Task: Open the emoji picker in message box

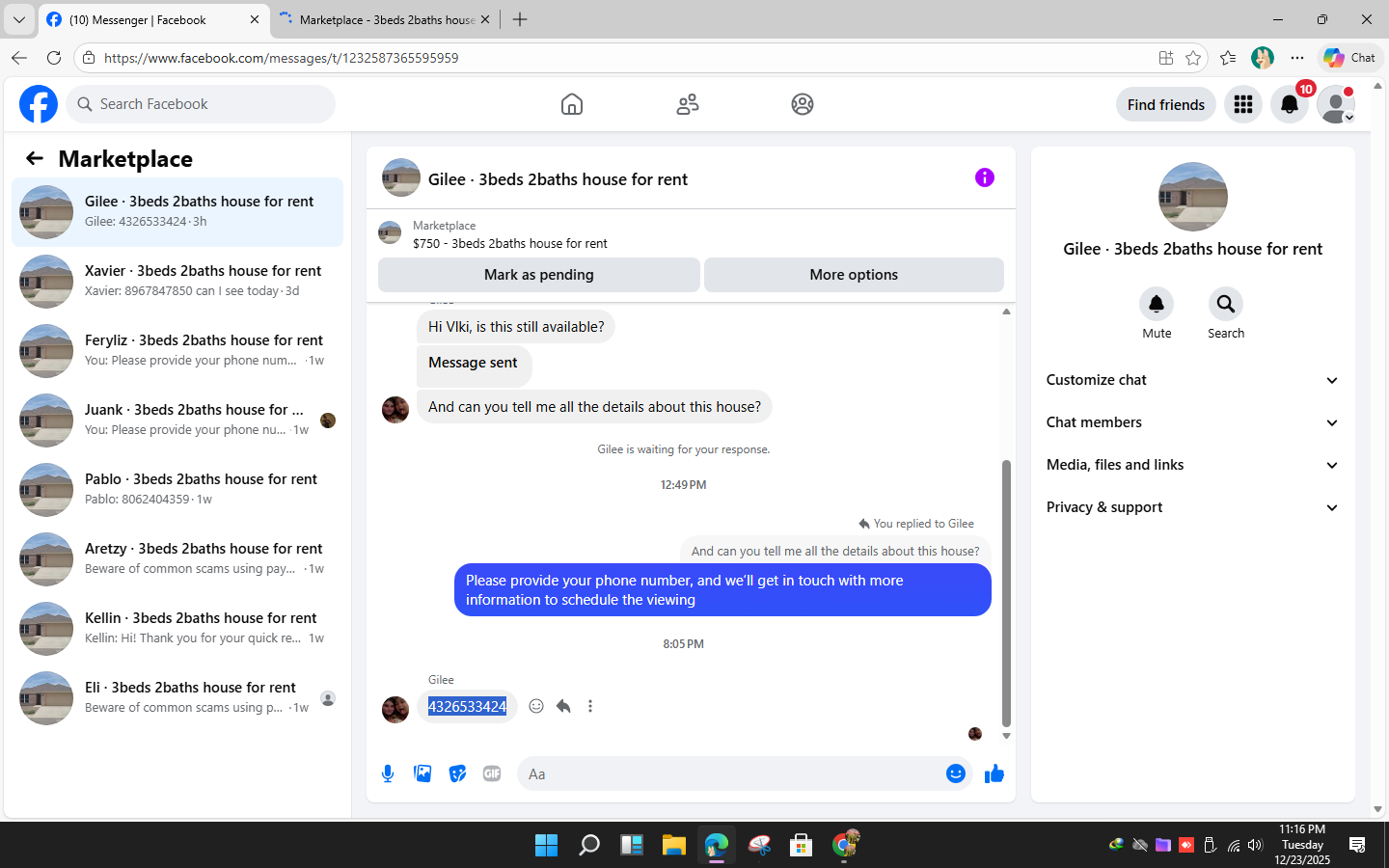Action: 956,773
